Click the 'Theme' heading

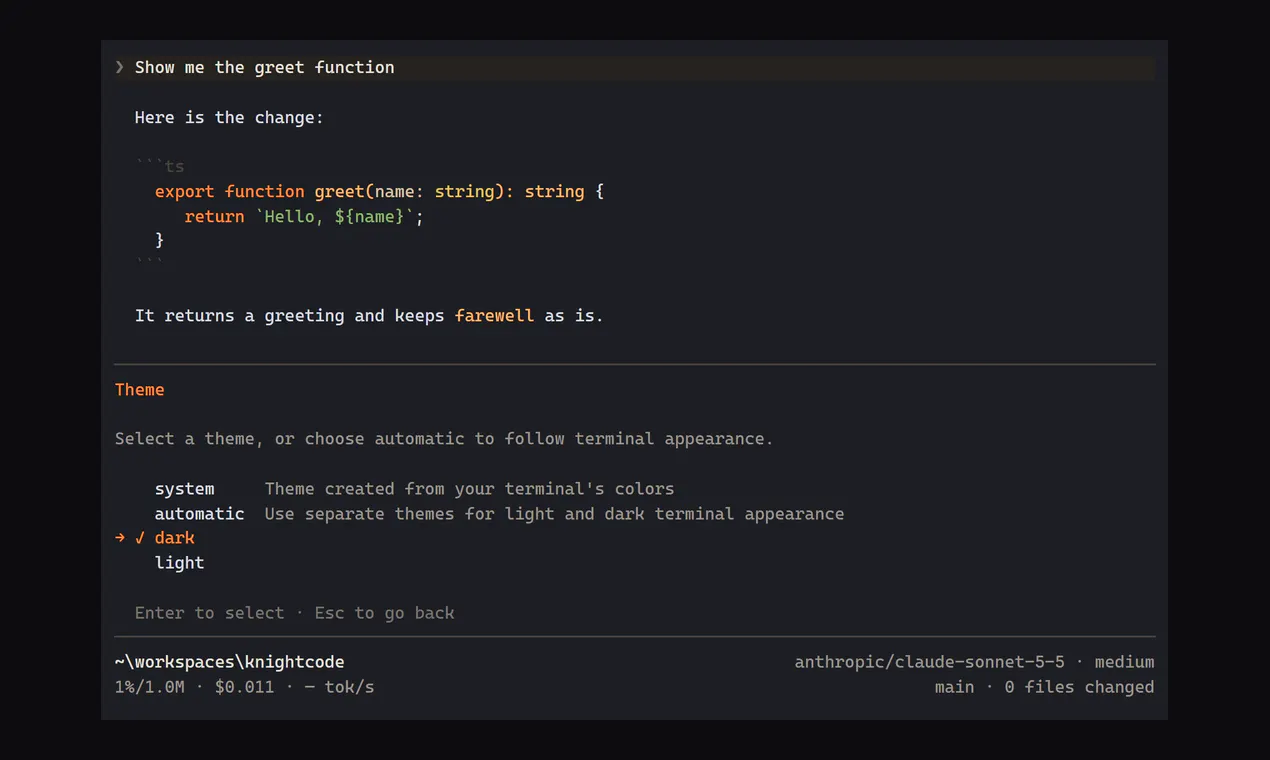pyautogui.click(x=140, y=390)
